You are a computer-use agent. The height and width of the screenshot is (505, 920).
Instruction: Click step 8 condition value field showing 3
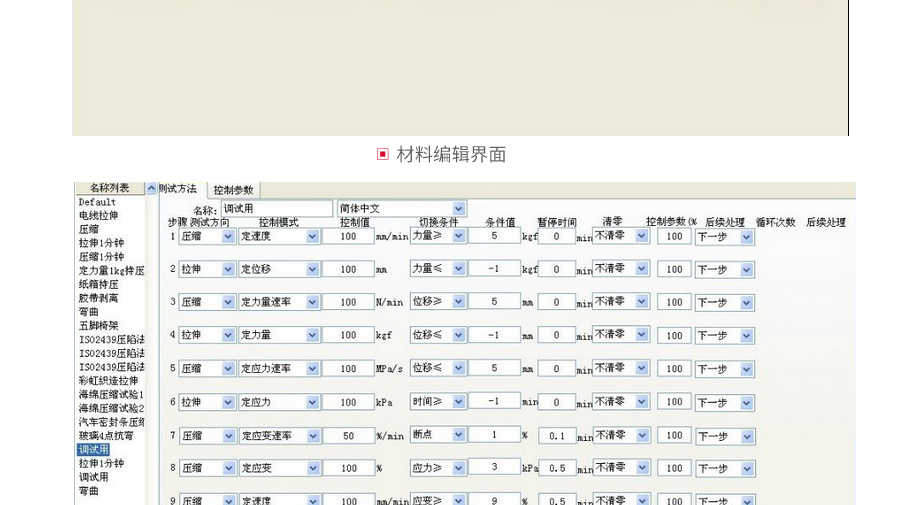[x=494, y=467]
